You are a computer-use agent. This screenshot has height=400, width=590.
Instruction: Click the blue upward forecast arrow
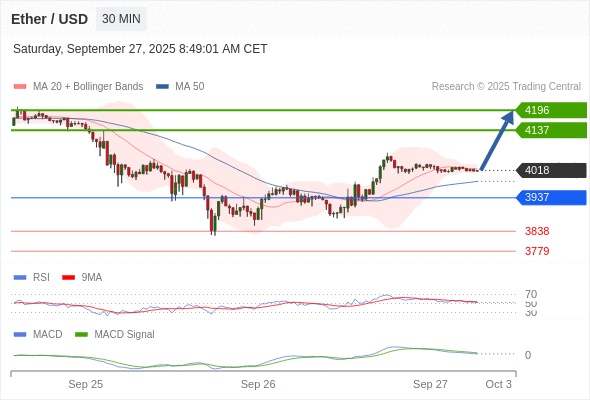pyautogui.click(x=497, y=140)
